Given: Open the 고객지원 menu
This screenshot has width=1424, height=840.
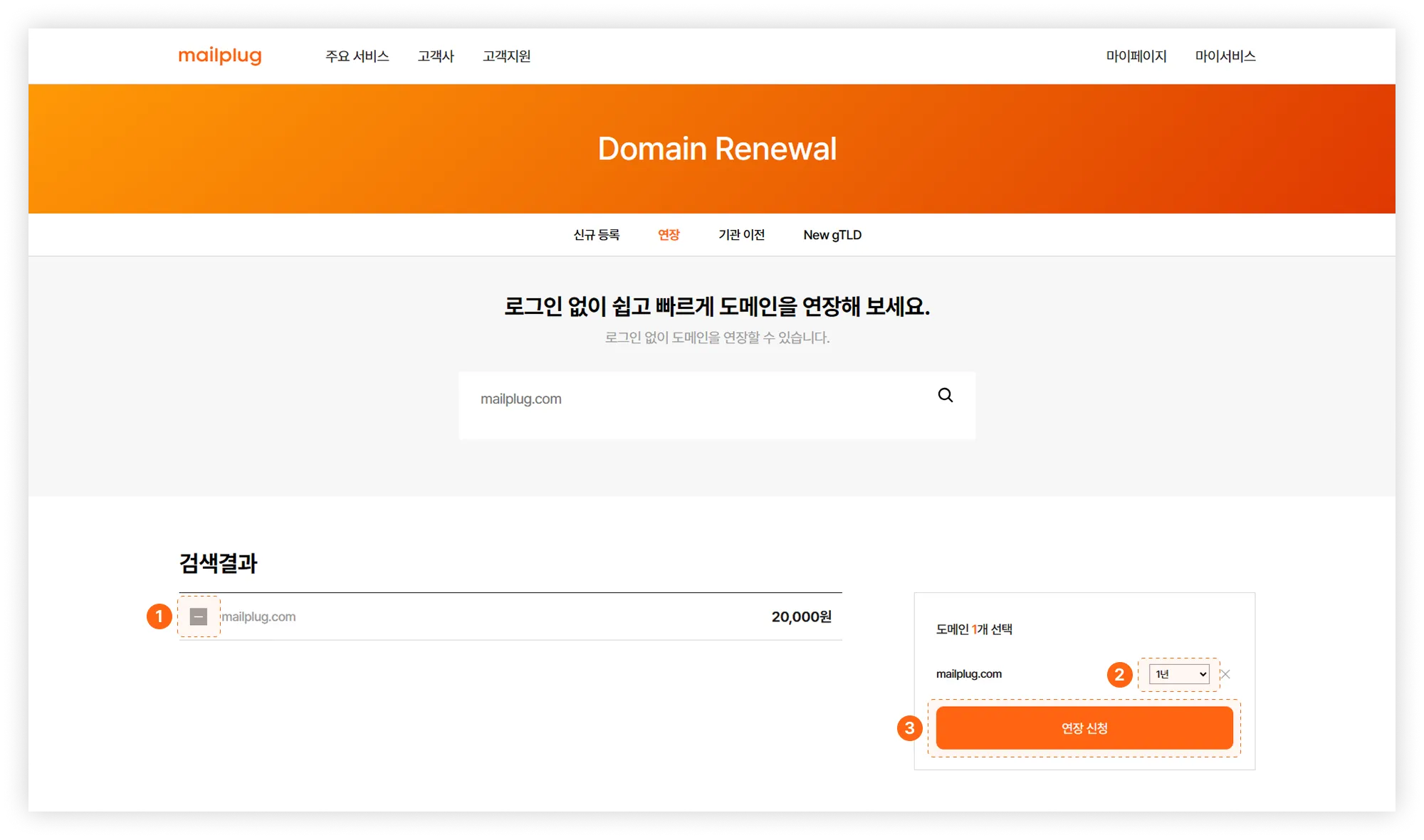Looking at the screenshot, I should [x=506, y=56].
